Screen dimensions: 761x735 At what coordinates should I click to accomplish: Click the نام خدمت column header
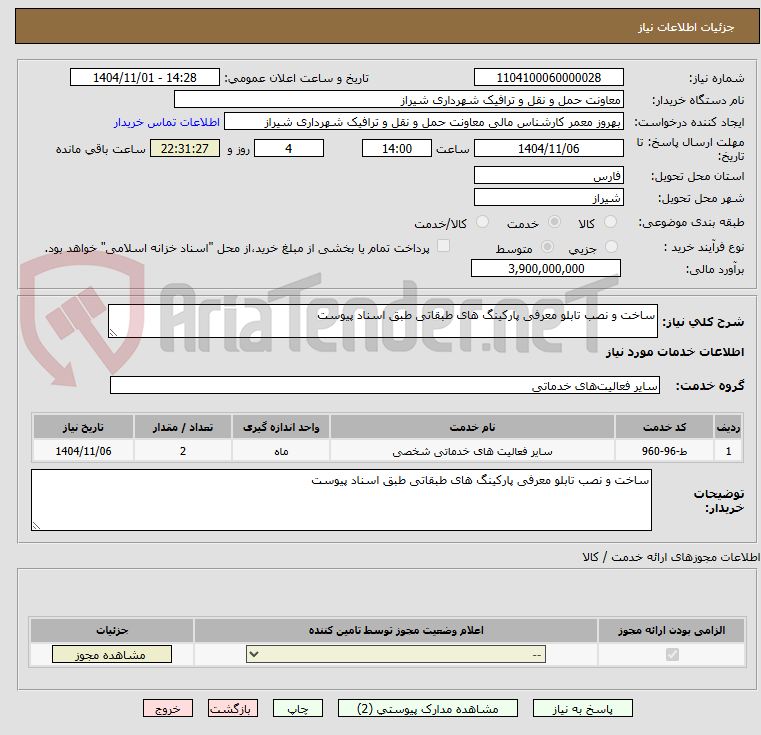(x=472, y=427)
